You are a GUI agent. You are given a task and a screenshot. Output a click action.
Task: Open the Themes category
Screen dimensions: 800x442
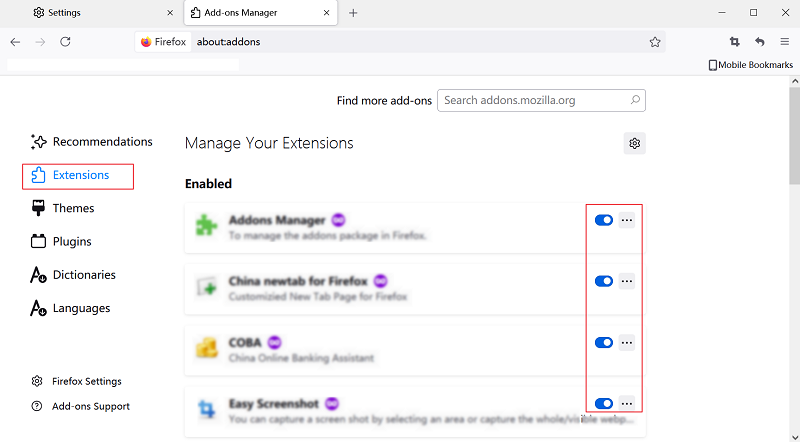(x=63, y=208)
